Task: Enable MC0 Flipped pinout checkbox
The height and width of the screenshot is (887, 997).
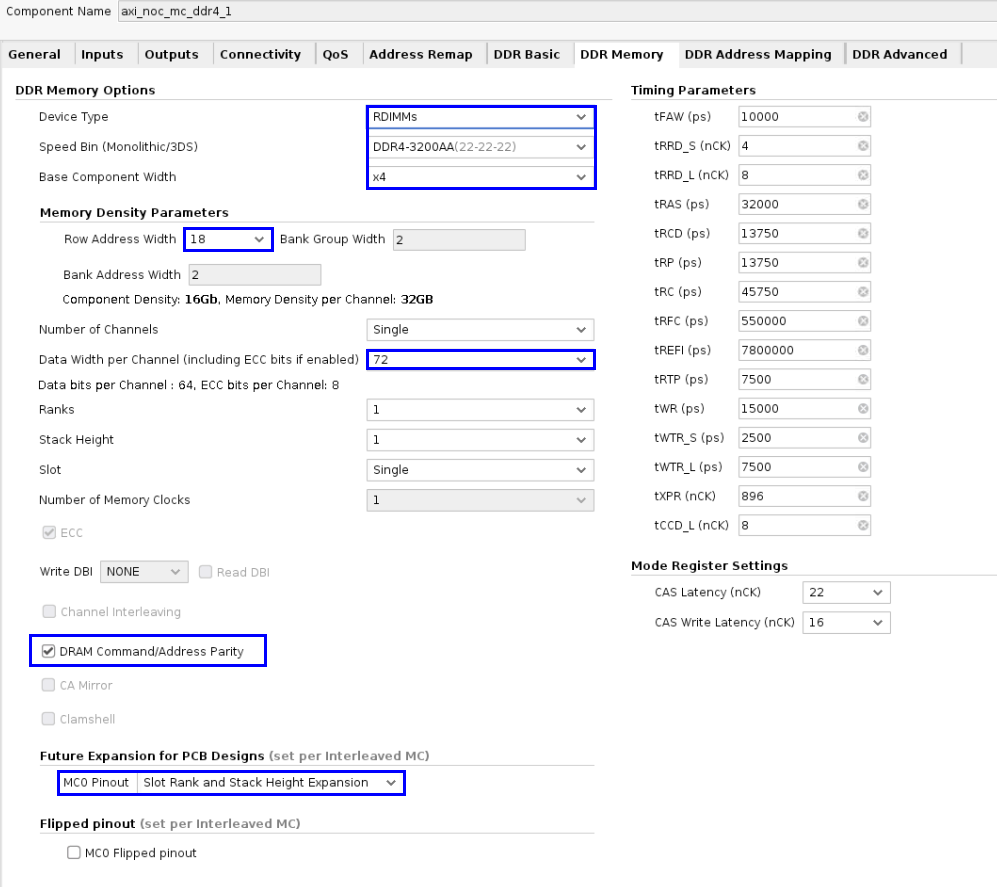Action: point(73,853)
